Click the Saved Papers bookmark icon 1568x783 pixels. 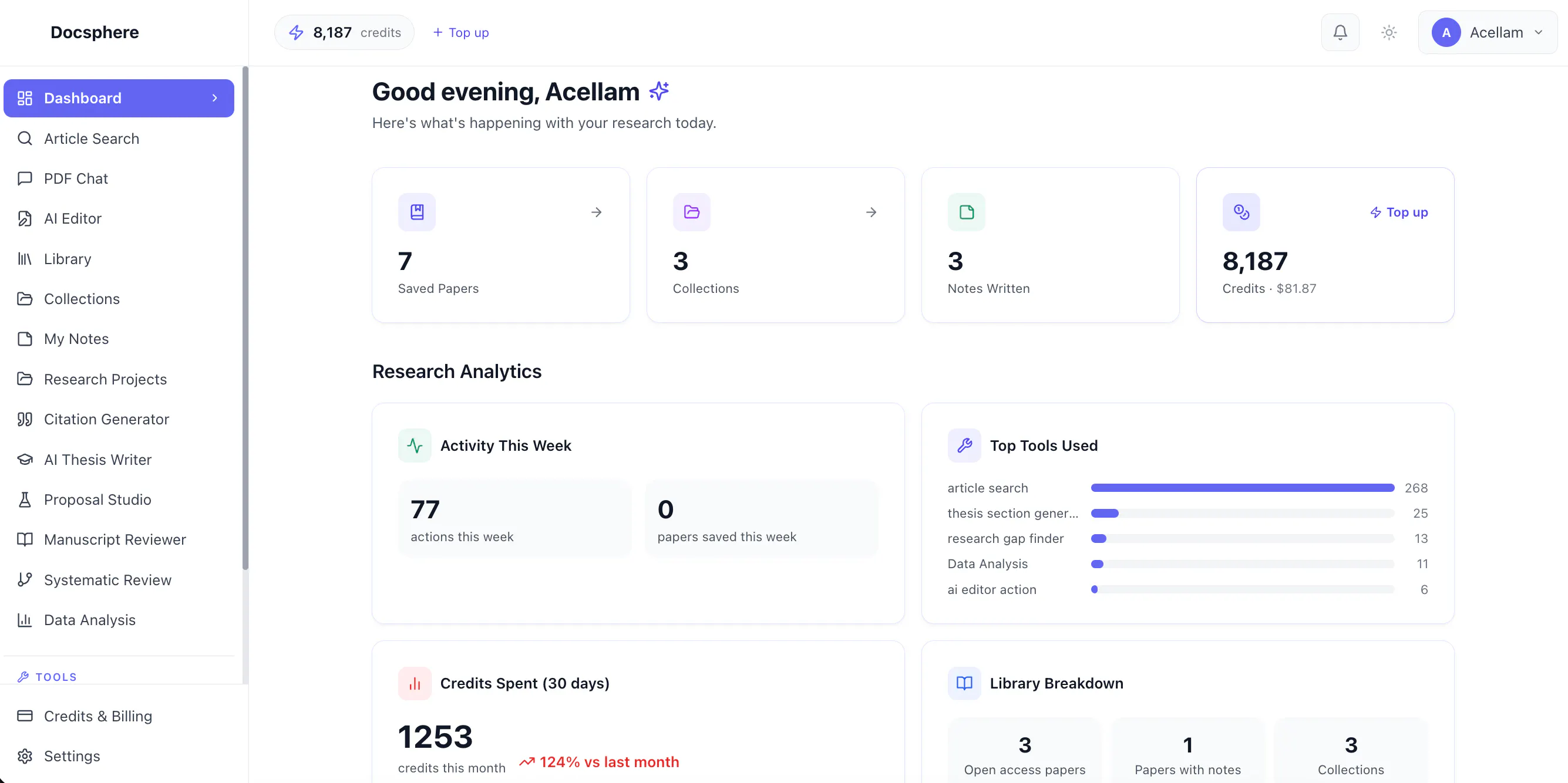pos(417,212)
